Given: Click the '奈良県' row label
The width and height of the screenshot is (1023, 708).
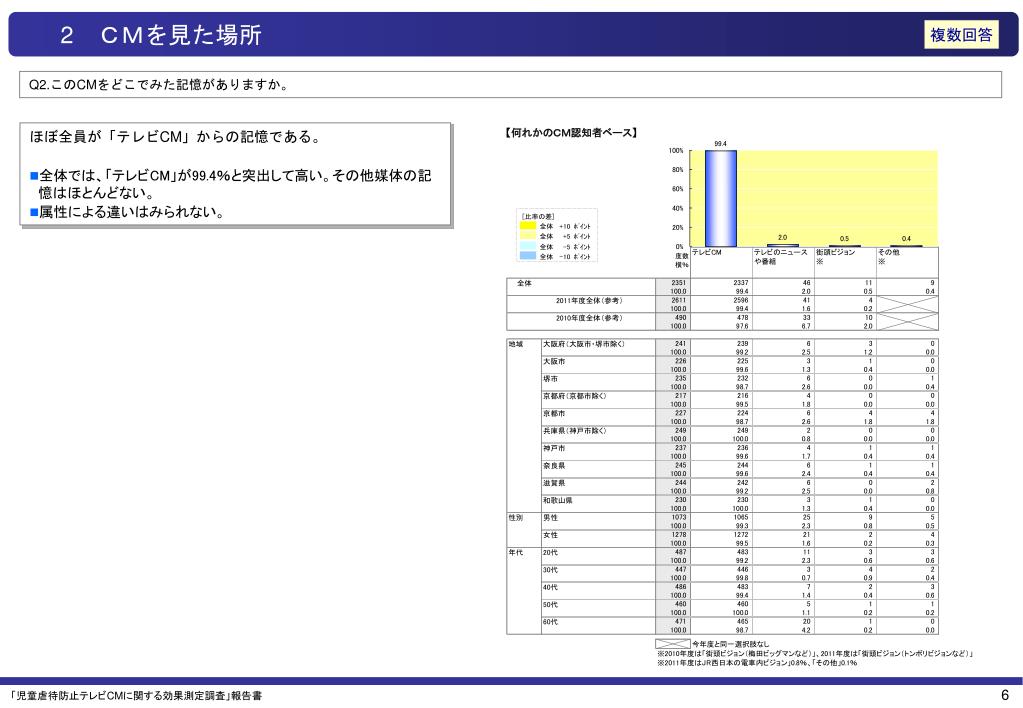Looking at the screenshot, I should pyautogui.click(x=554, y=466).
